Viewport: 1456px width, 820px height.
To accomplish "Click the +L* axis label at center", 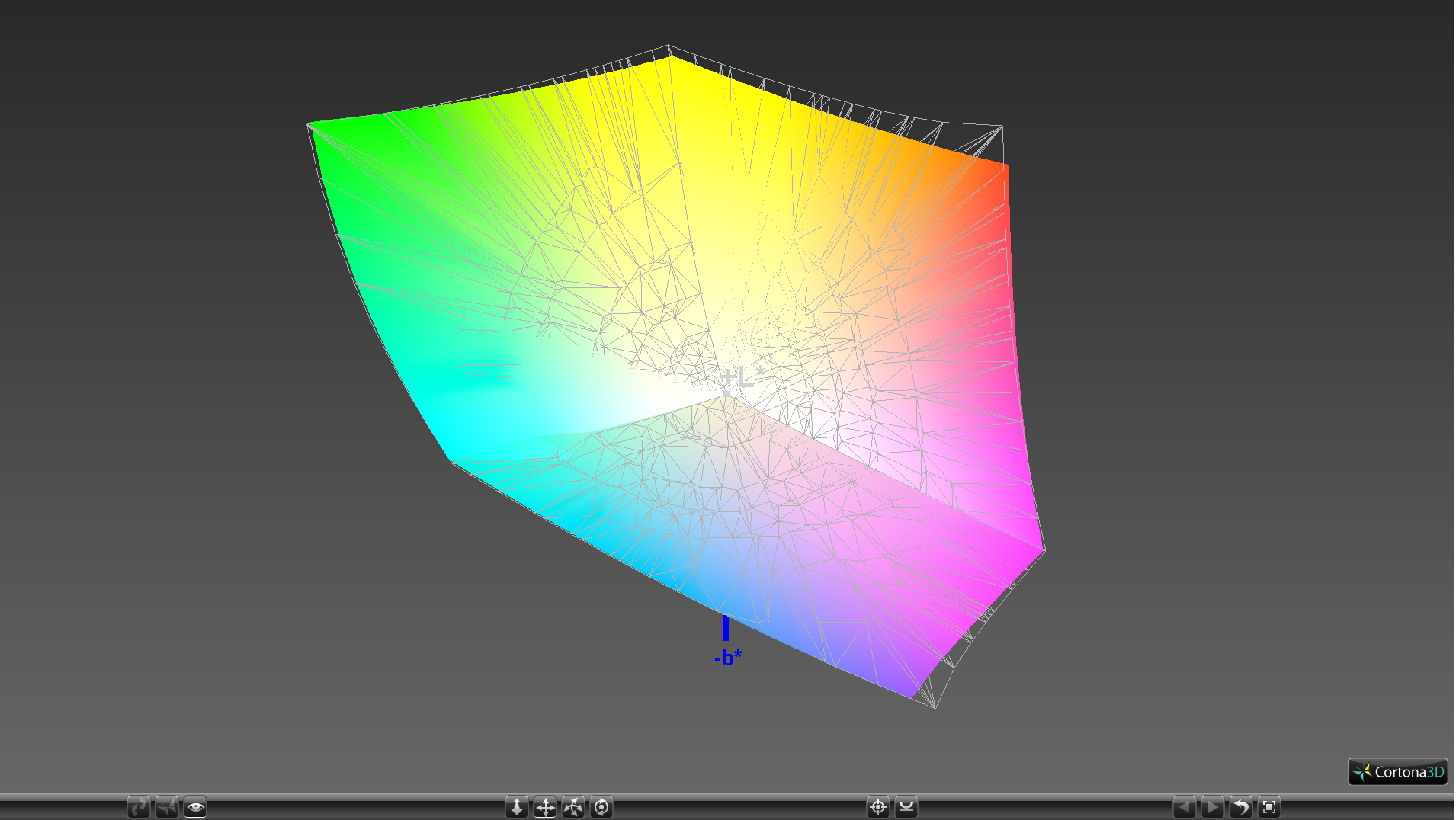I will tap(742, 377).
